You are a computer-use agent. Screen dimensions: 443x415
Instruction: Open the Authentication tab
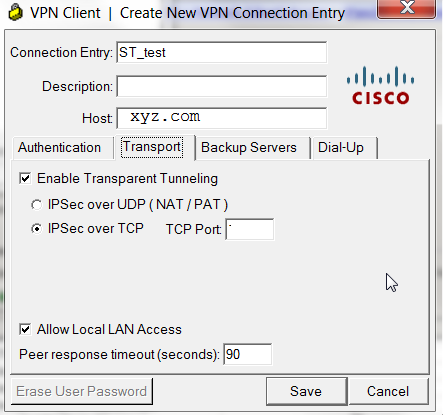click(59, 148)
